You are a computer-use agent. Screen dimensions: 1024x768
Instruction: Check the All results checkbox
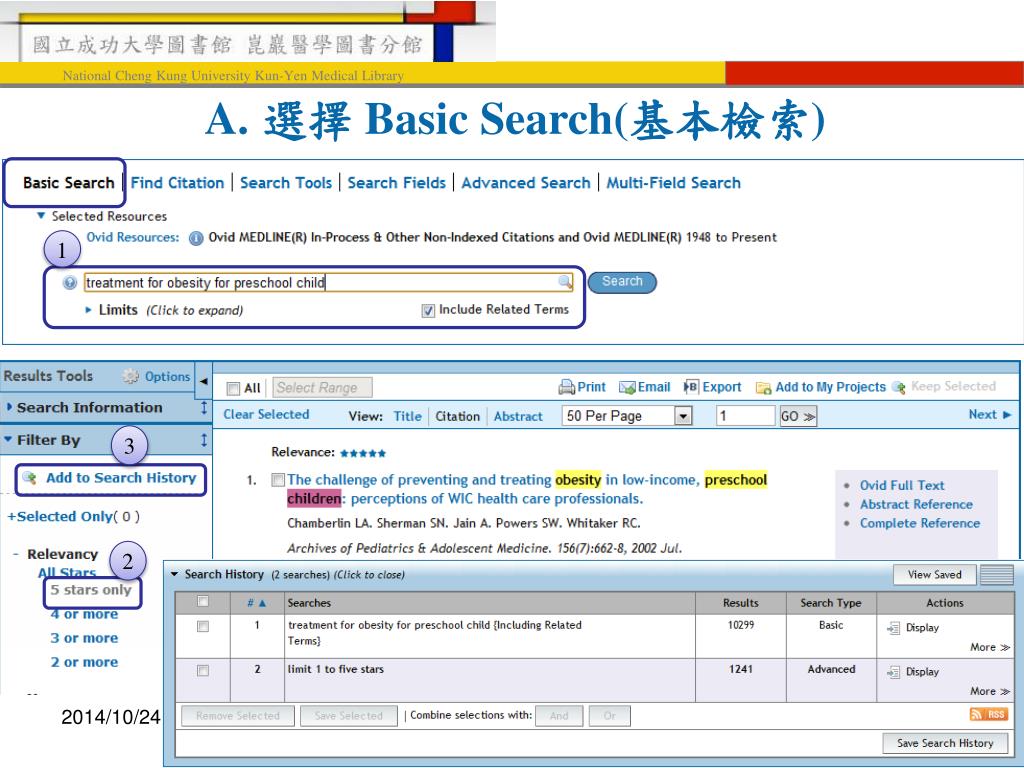click(233, 389)
